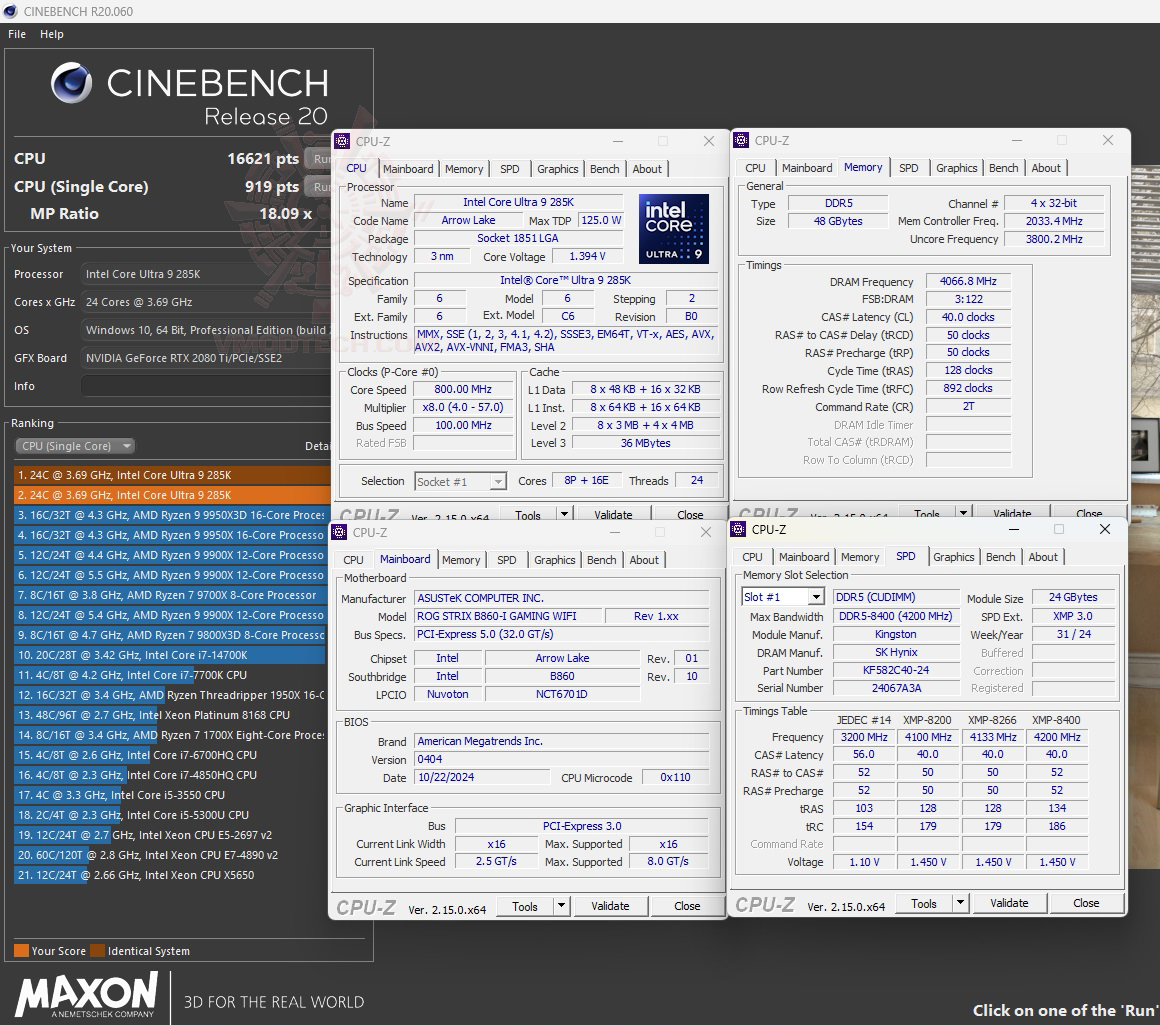Image resolution: width=1160 pixels, height=1025 pixels.
Task: Click the XMP-8400 frequency 4200 MHz cell
Action: [1057, 737]
